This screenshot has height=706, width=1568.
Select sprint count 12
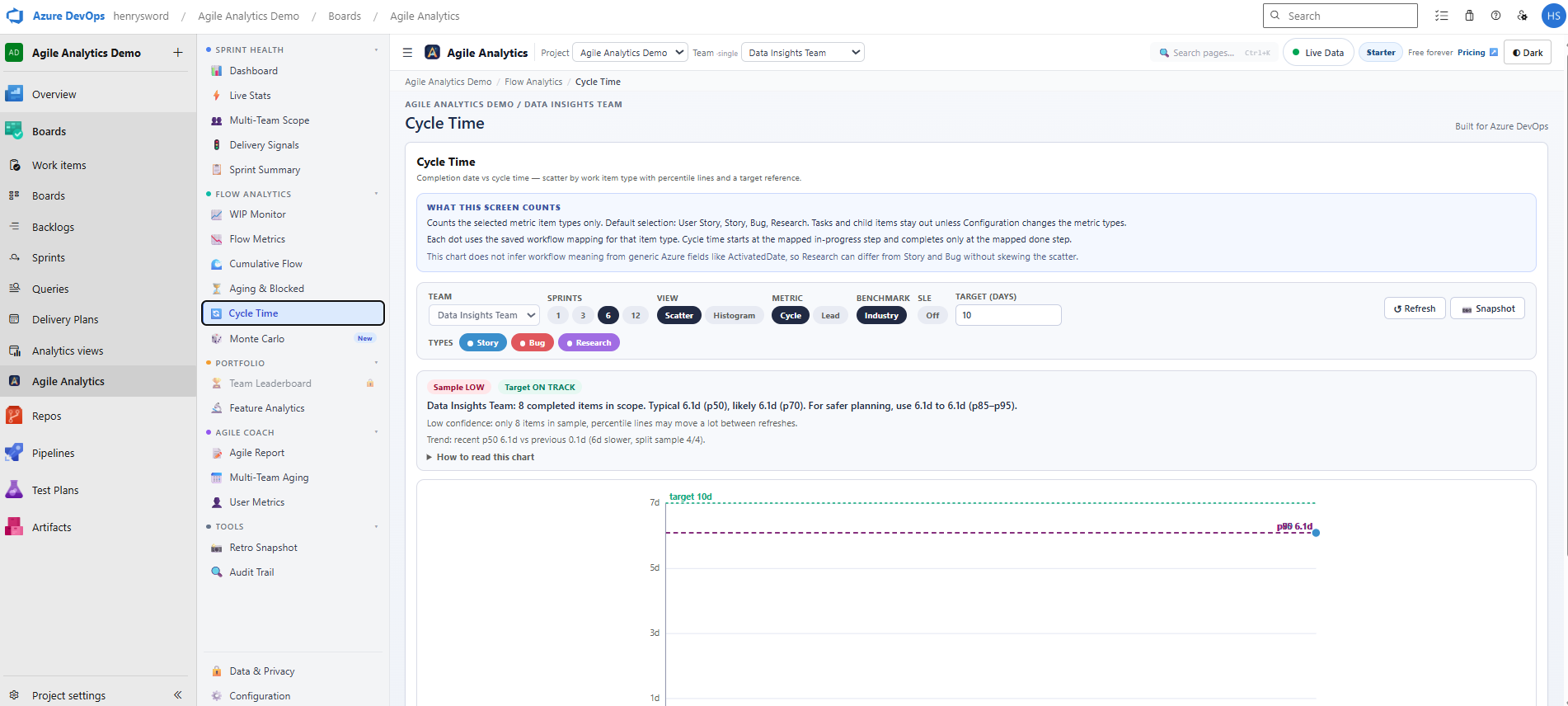pyautogui.click(x=636, y=316)
